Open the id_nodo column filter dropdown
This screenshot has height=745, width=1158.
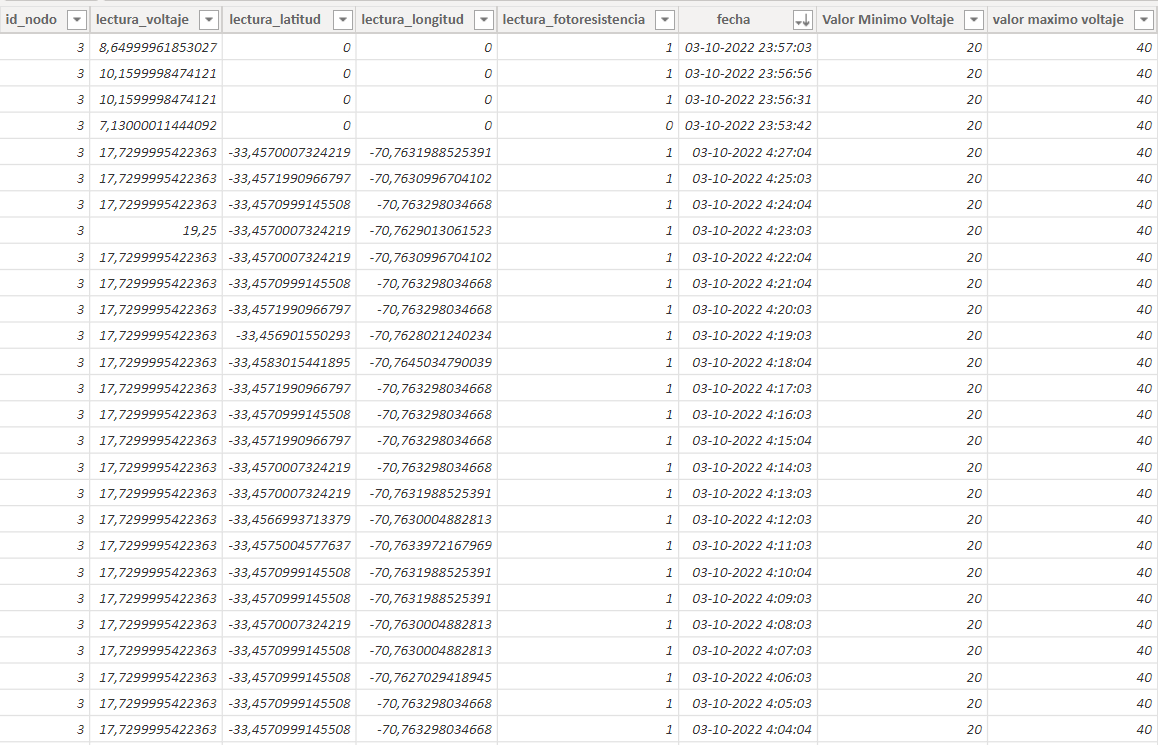click(x=77, y=20)
